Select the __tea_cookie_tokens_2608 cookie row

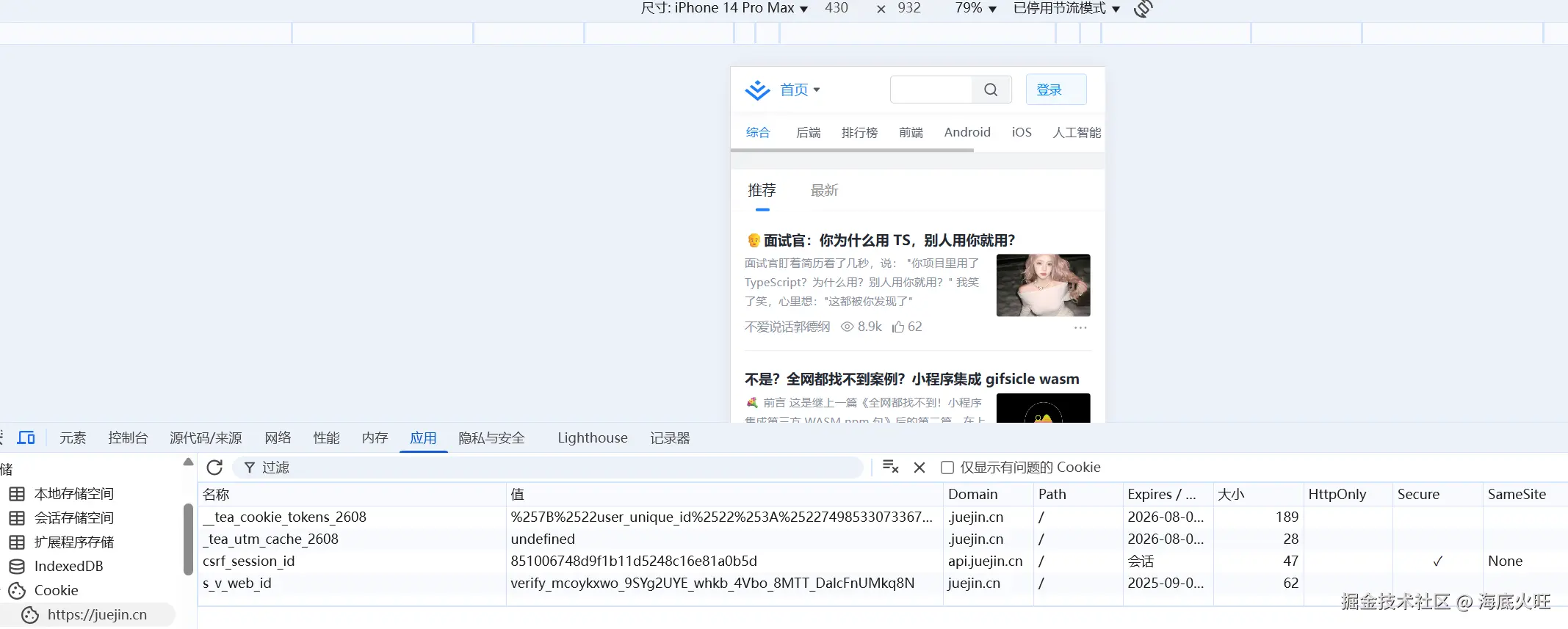(x=883, y=517)
